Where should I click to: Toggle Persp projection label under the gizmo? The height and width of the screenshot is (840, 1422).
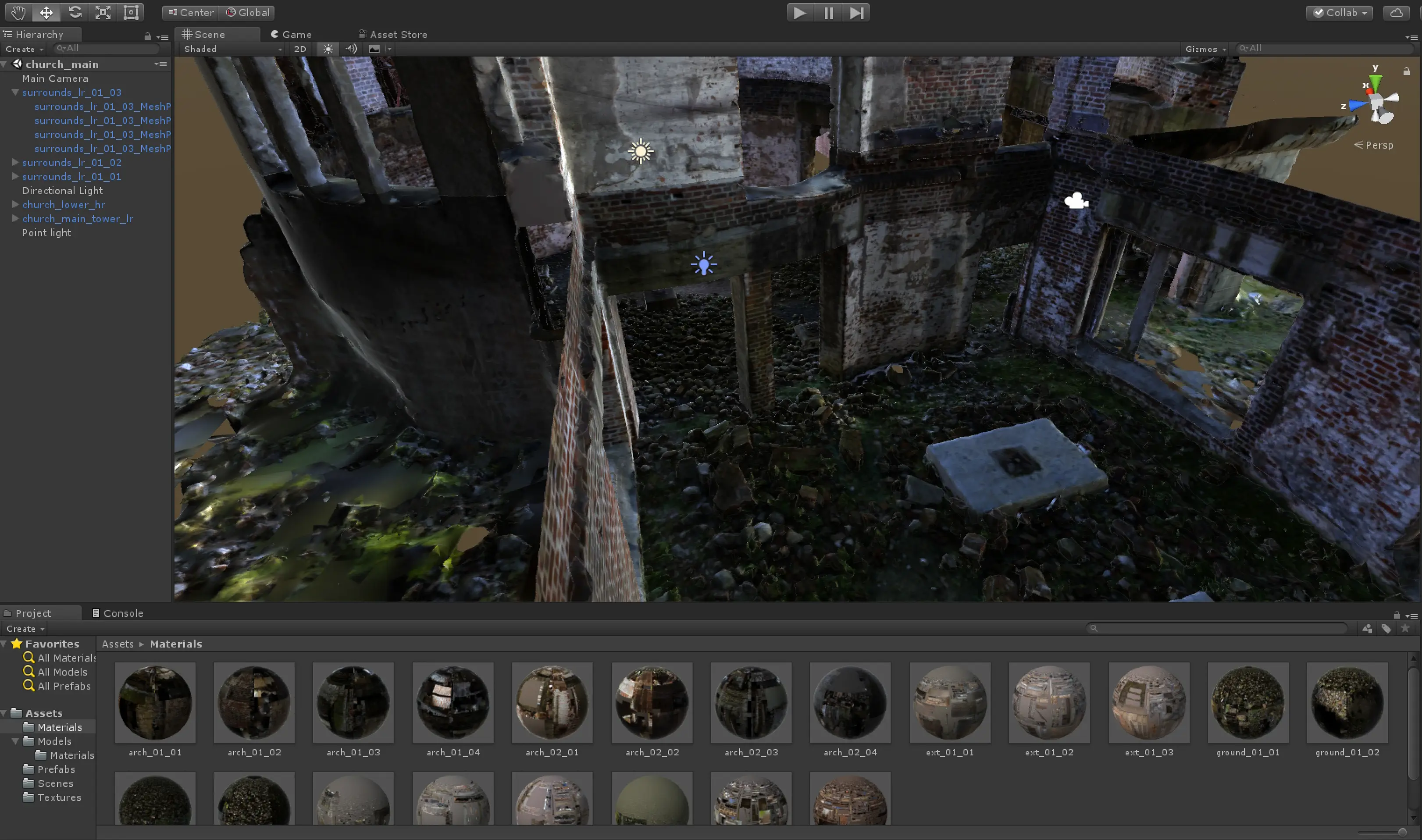point(1373,145)
